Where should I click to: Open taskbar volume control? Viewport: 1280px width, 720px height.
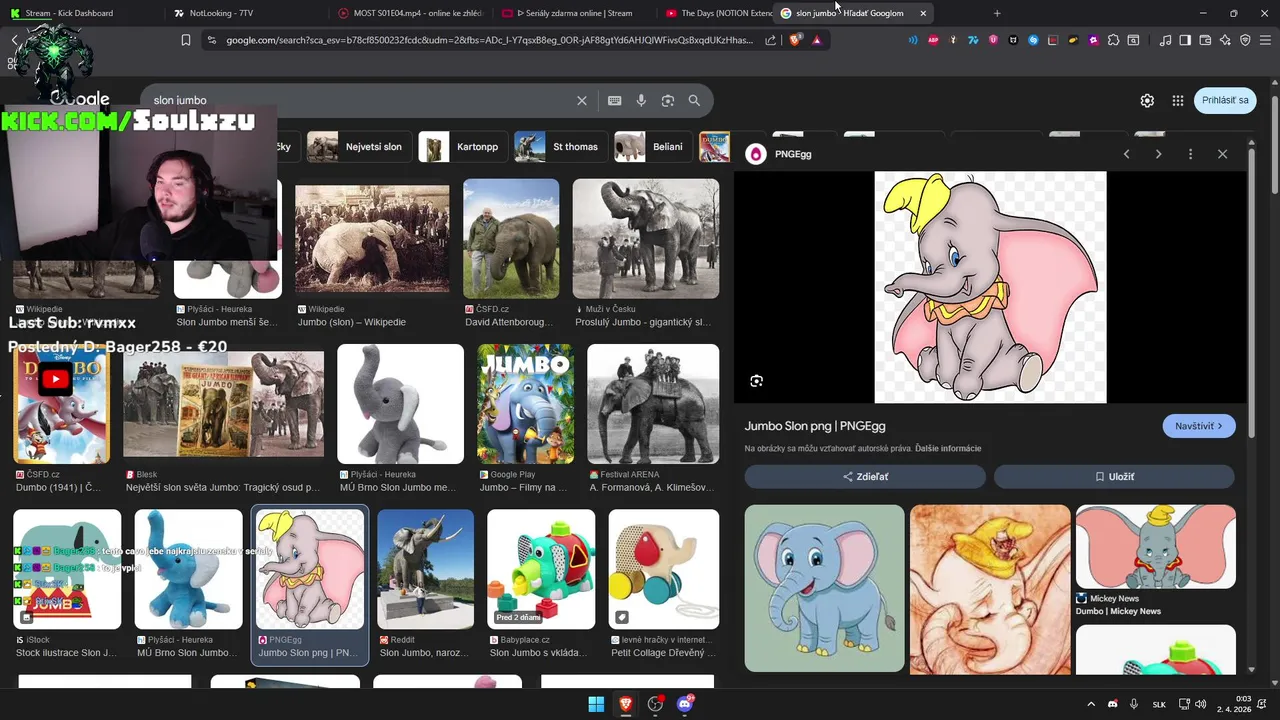(1200, 704)
